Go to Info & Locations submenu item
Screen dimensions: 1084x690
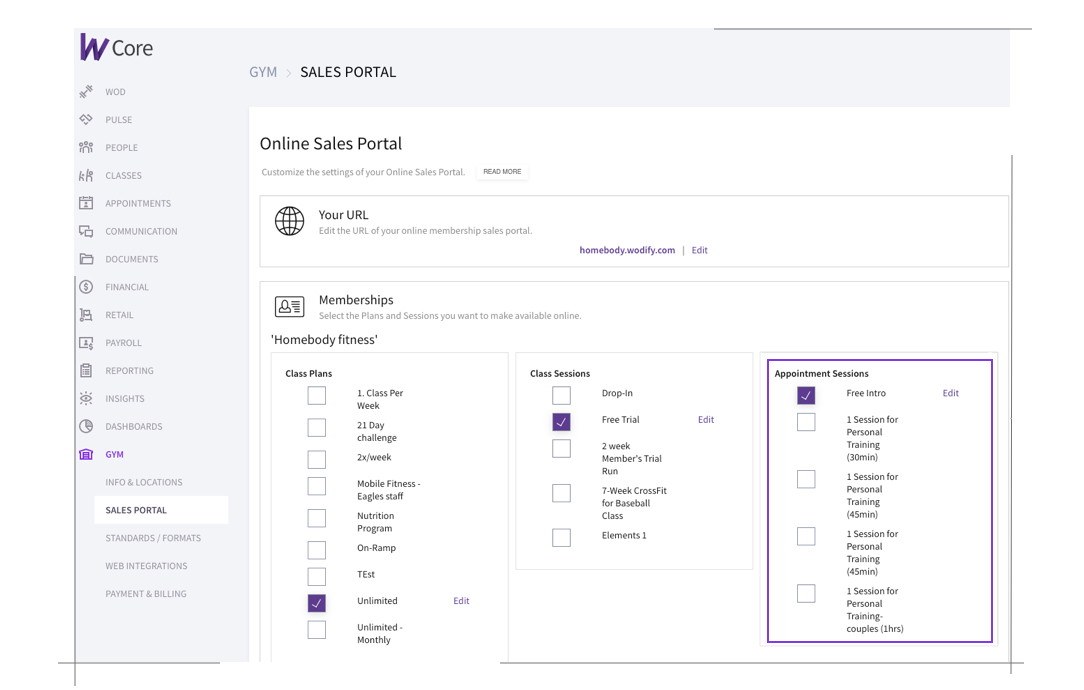point(144,482)
